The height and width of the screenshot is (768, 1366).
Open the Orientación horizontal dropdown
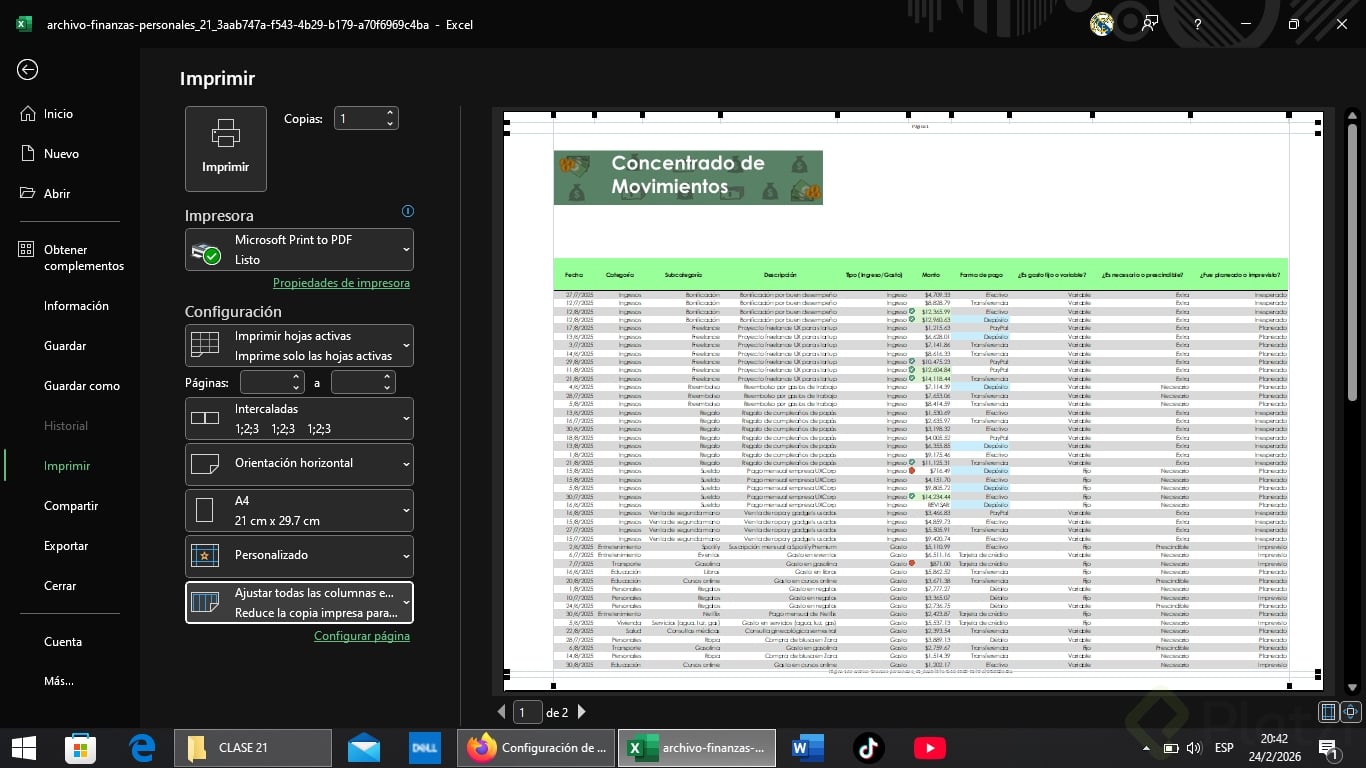pyautogui.click(x=299, y=464)
